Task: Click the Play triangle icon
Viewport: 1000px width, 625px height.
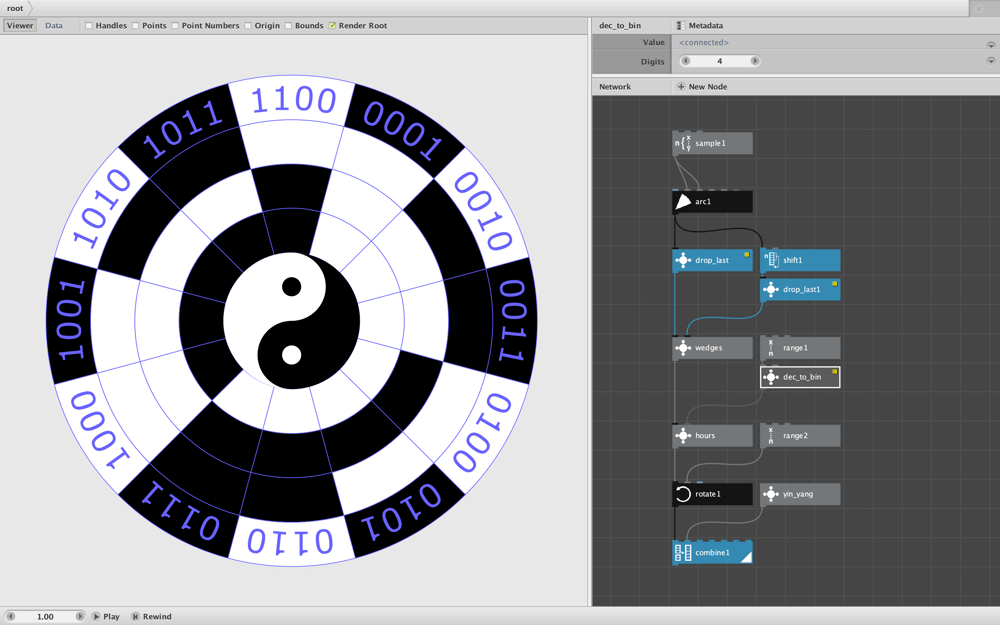Action: (x=96, y=617)
